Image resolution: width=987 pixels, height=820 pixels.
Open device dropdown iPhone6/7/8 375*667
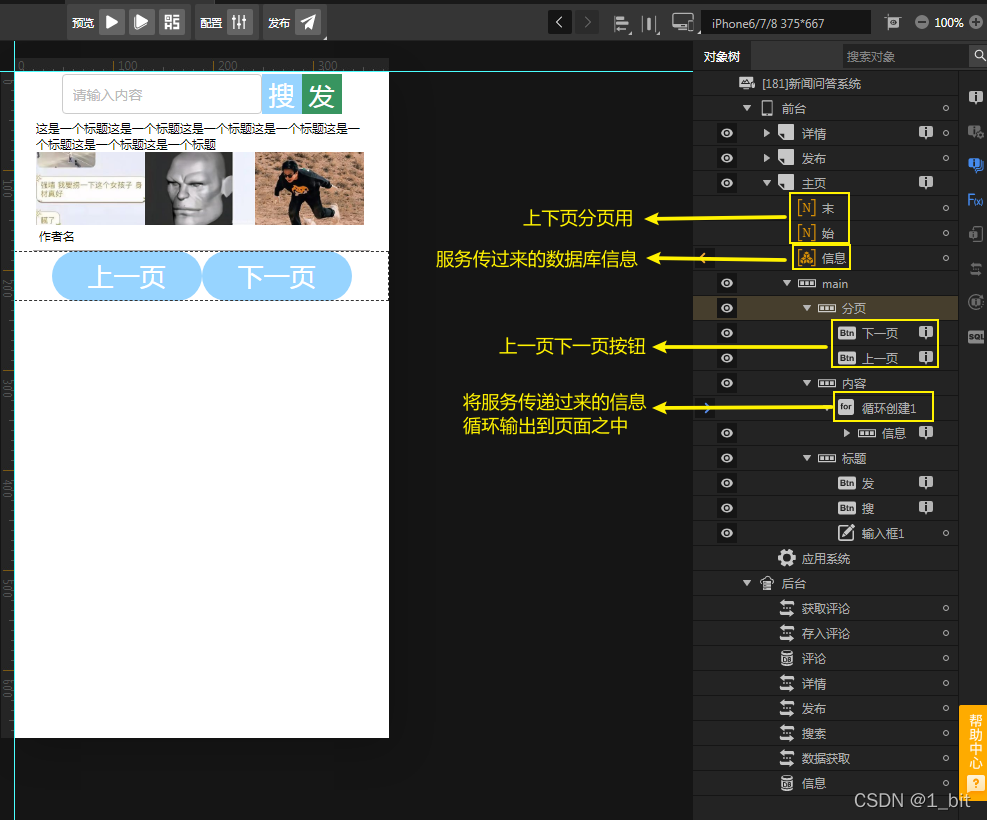click(x=786, y=23)
